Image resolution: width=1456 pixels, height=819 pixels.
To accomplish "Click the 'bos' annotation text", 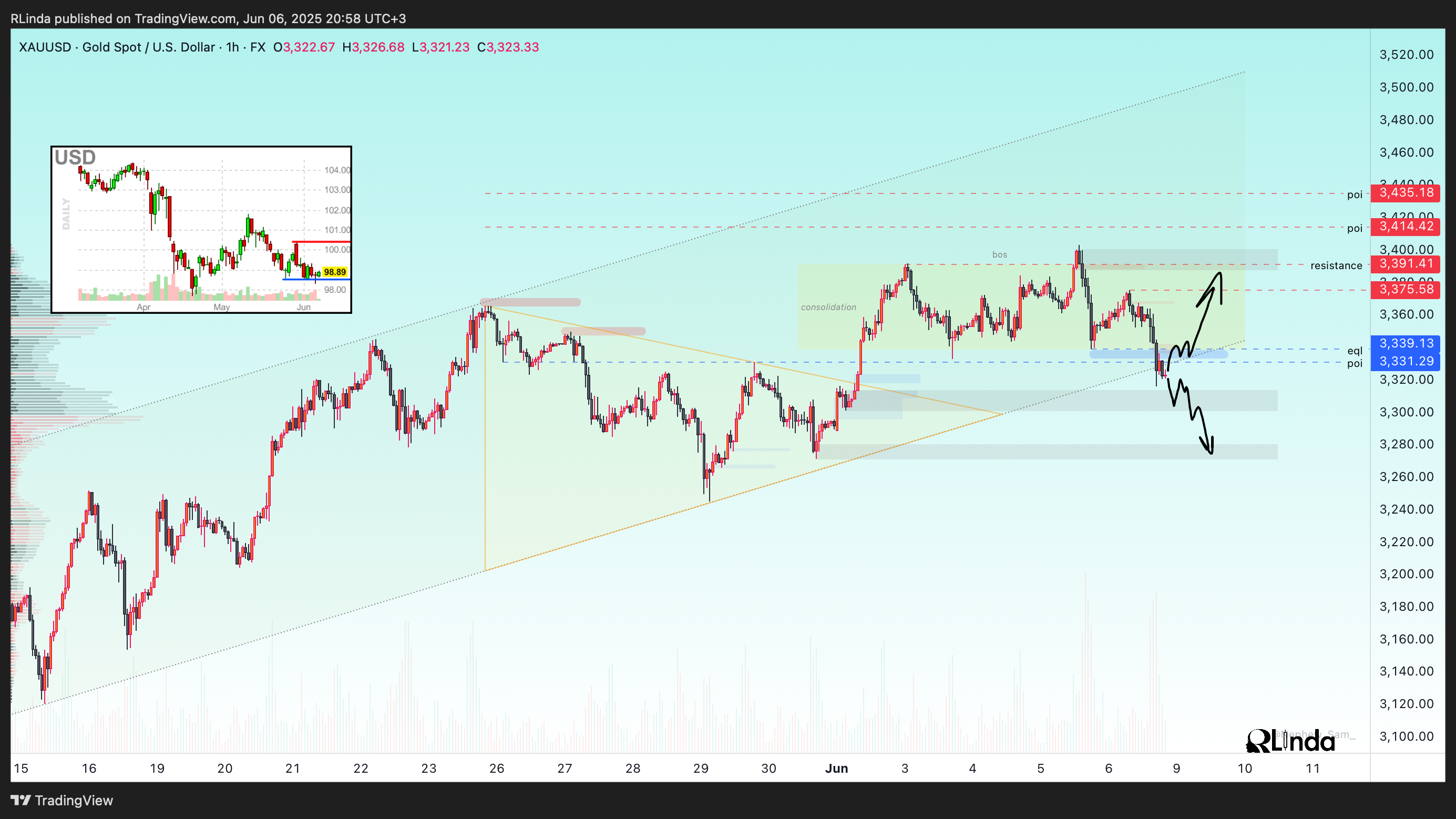I will pos(1000,255).
